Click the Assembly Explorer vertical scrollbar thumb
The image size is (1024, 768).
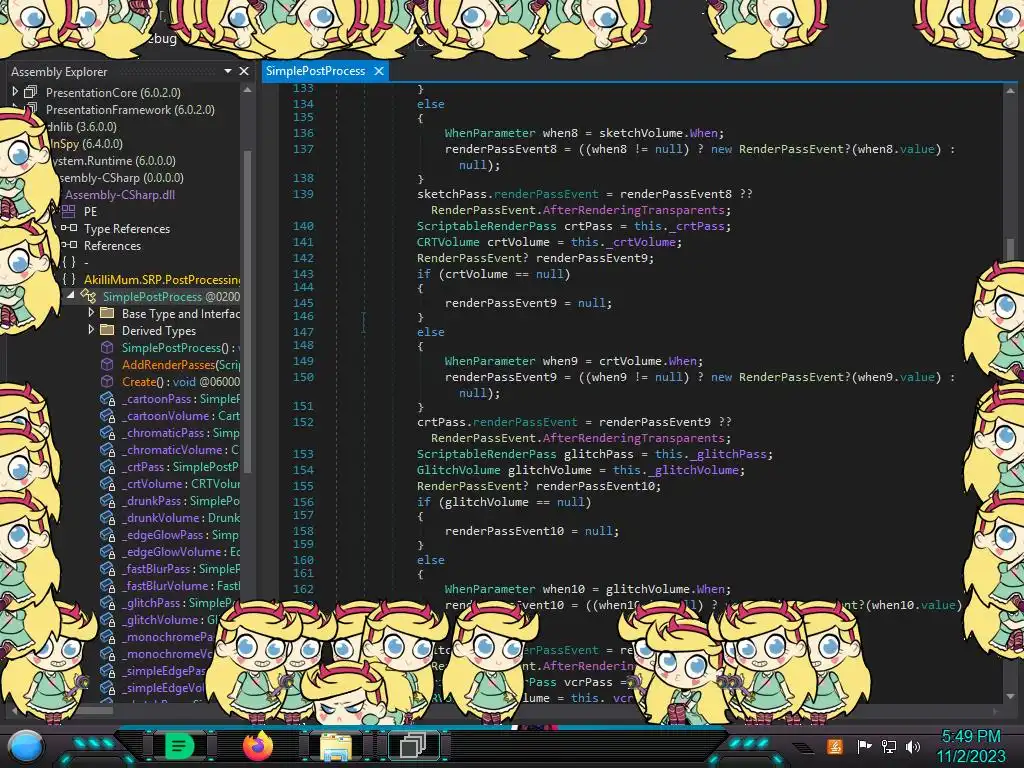pos(248,310)
